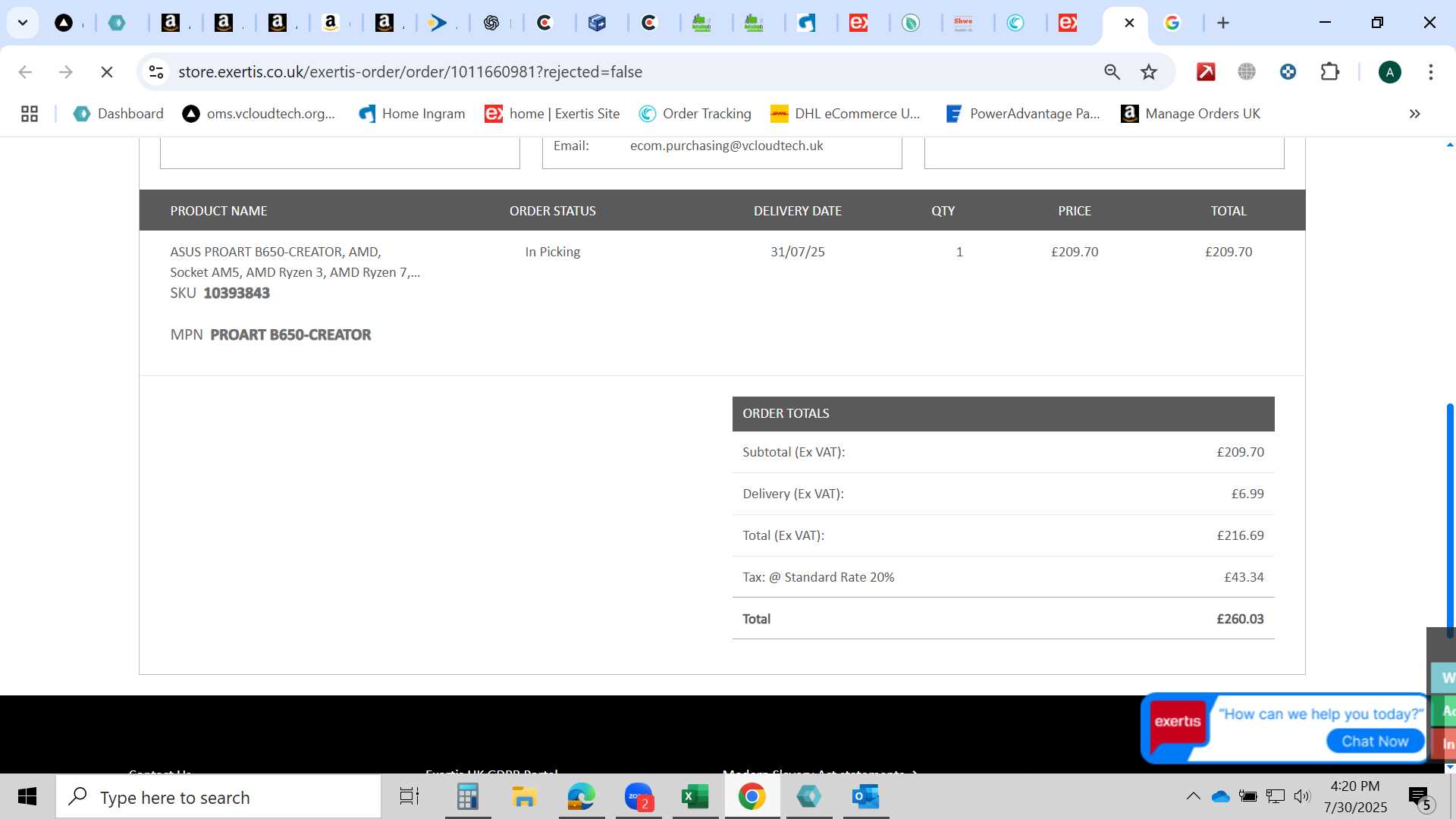Open the Chrome Extensions puzzle icon

pos(1329,72)
